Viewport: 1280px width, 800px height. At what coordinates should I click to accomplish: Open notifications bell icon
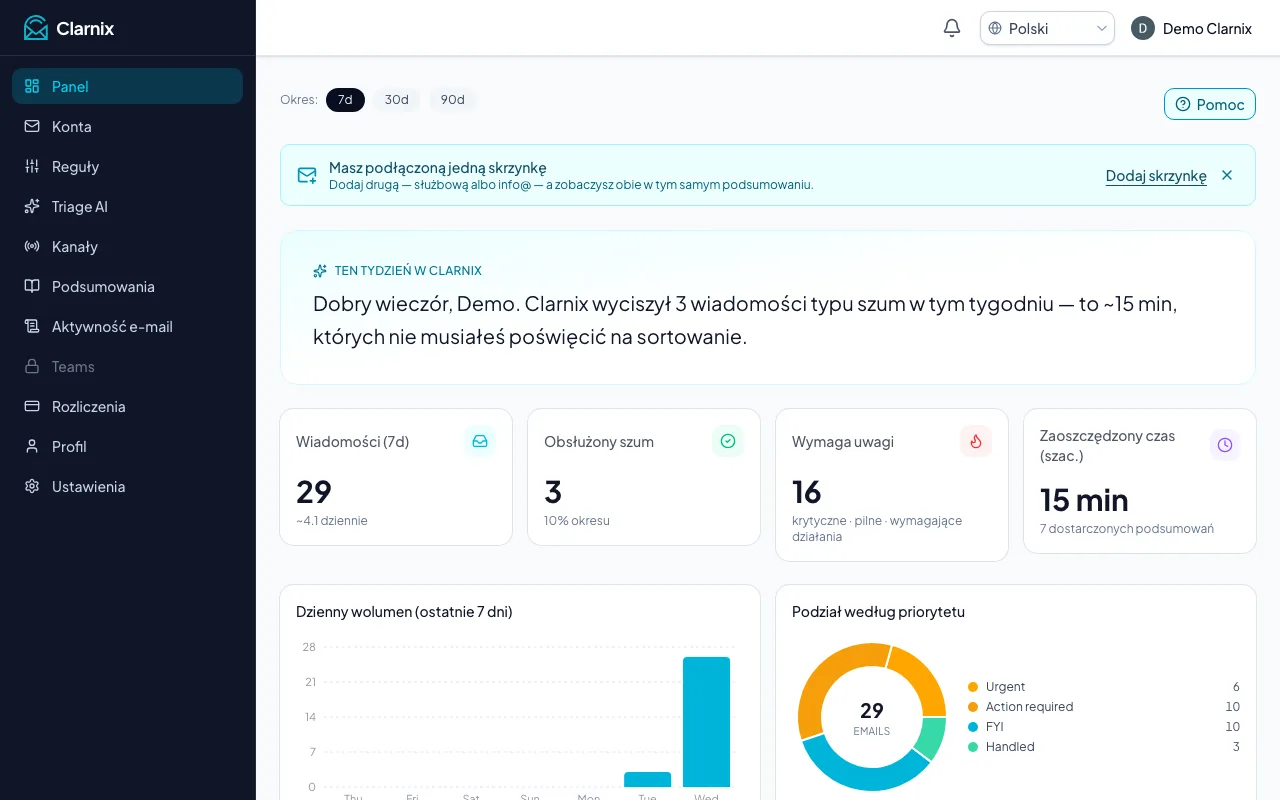pos(952,28)
